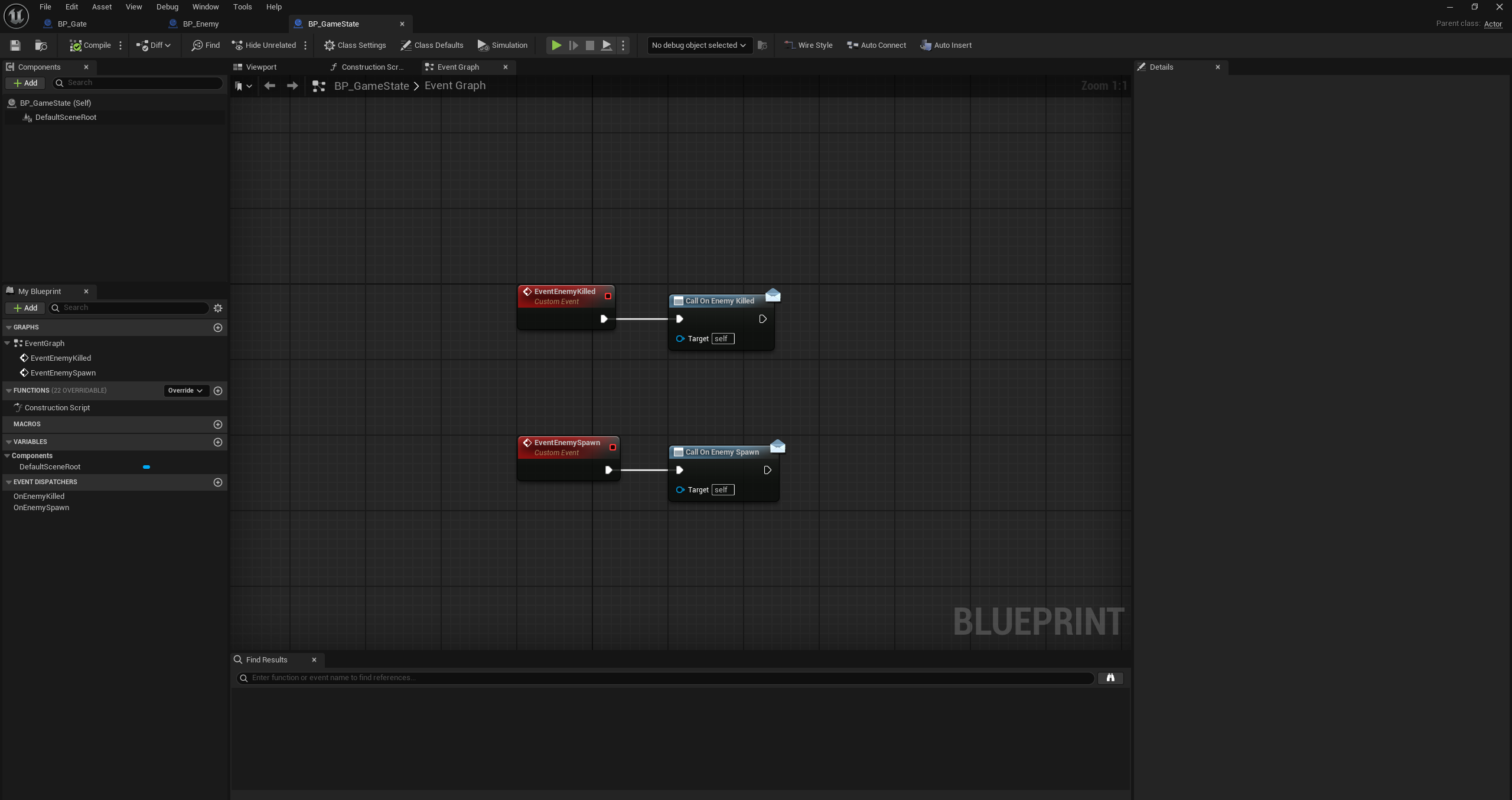This screenshot has height=800, width=1512.
Task: Click the Browse to asset icon
Action: click(41, 45)
